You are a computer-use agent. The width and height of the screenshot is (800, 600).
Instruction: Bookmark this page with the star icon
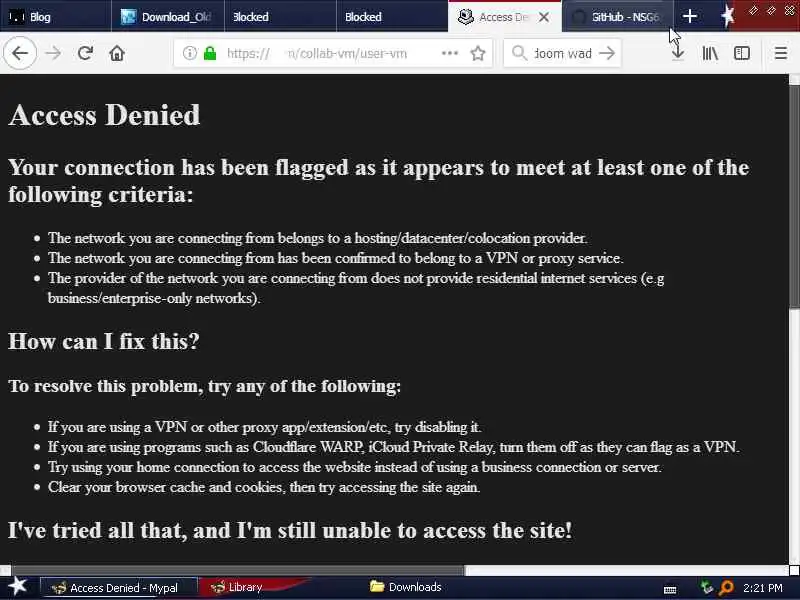point(478,53)
